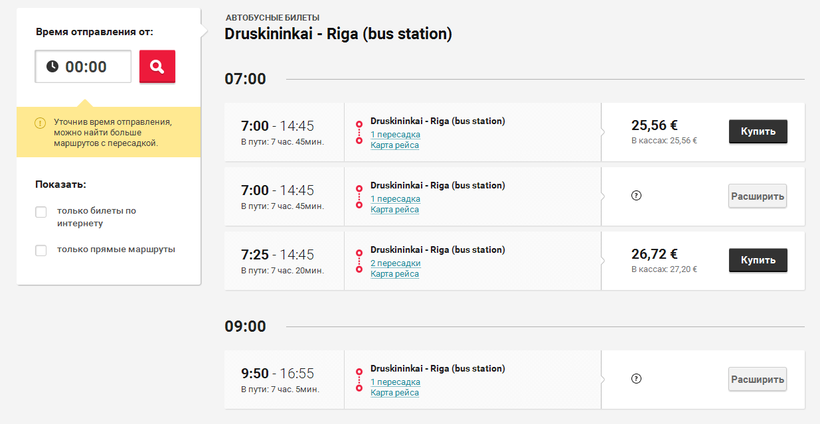820x424 pixels.
Task: Click the clock icon in time field
Action: (x=52, y=67)
